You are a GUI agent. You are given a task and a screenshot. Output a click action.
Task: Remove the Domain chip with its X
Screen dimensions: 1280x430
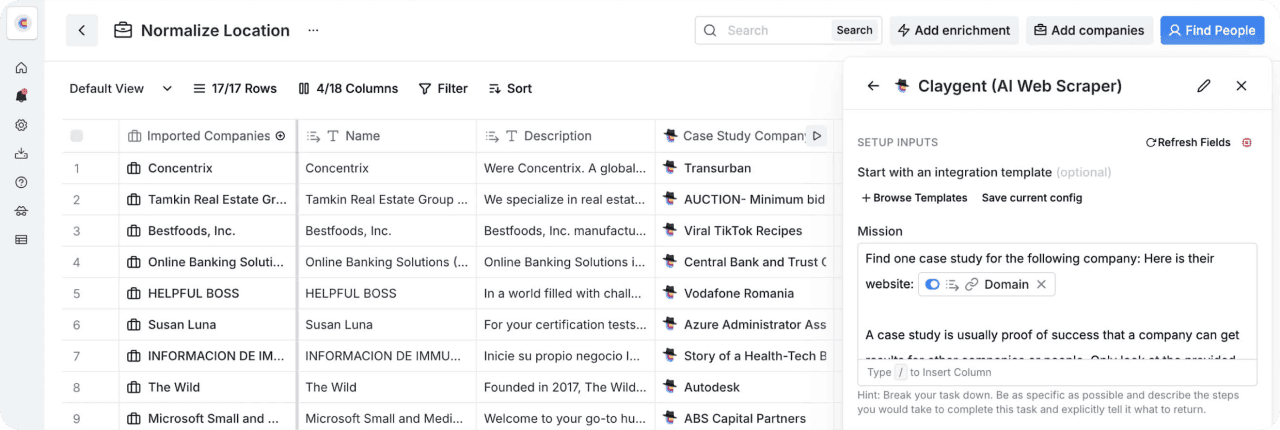pyautogui.click(x=1041, y=285)
